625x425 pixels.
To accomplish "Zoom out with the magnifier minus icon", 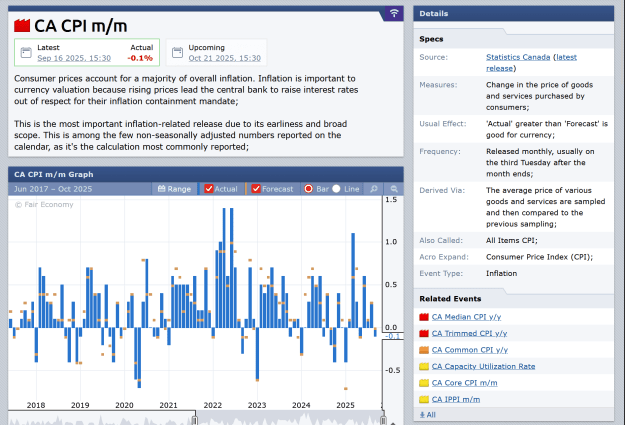I will click(394, 189).
